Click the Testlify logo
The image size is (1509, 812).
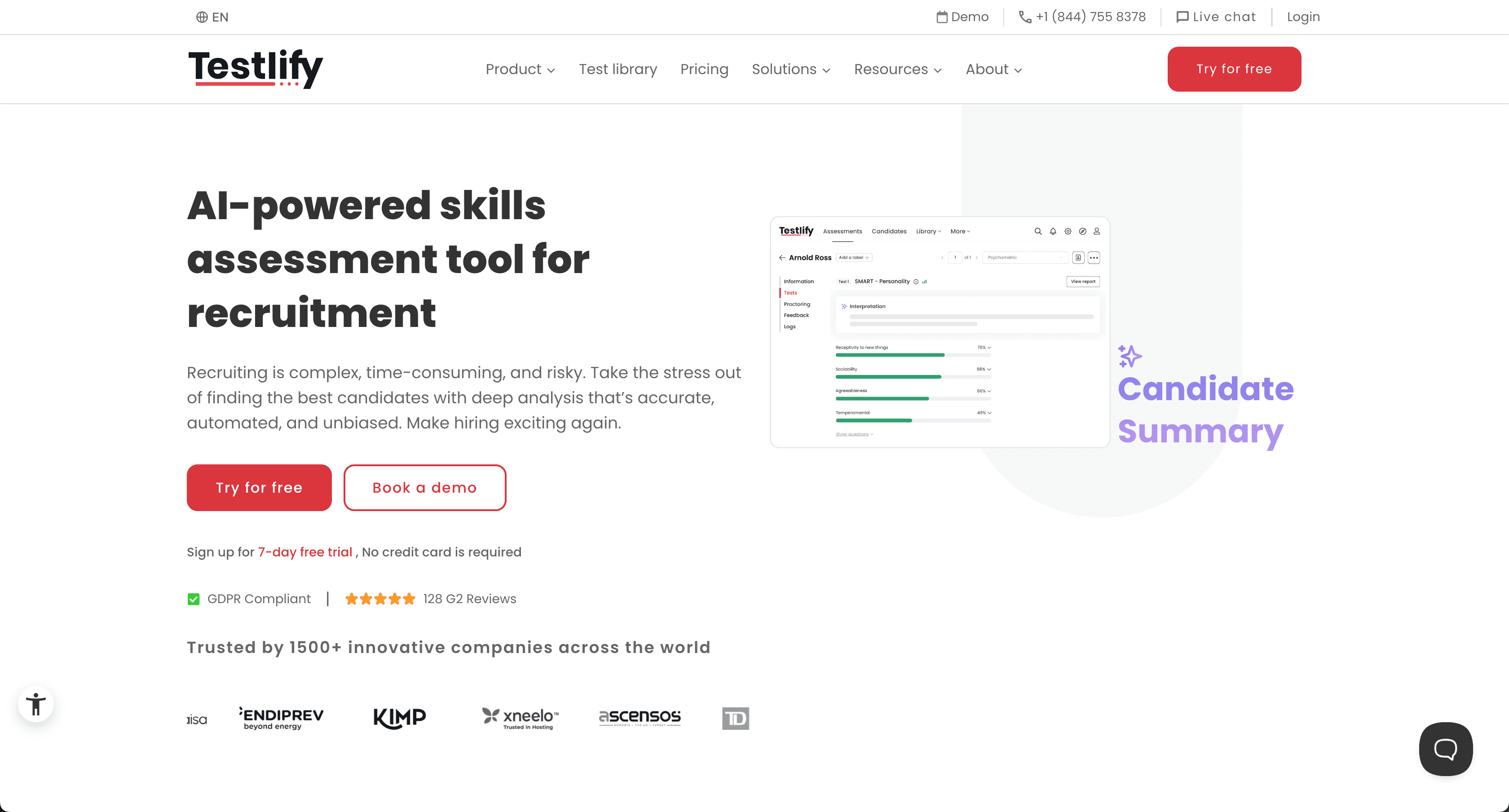click(x=256, y=69)
